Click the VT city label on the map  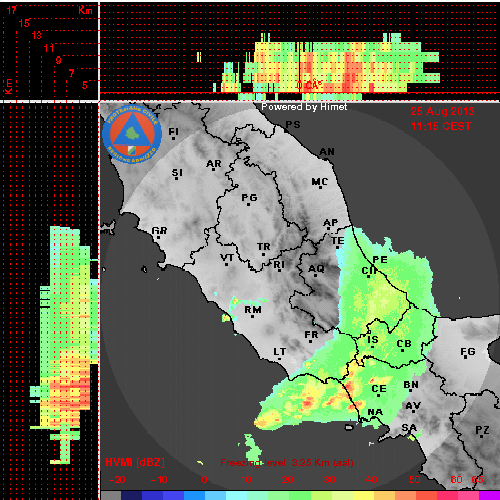tap(227, 258)
